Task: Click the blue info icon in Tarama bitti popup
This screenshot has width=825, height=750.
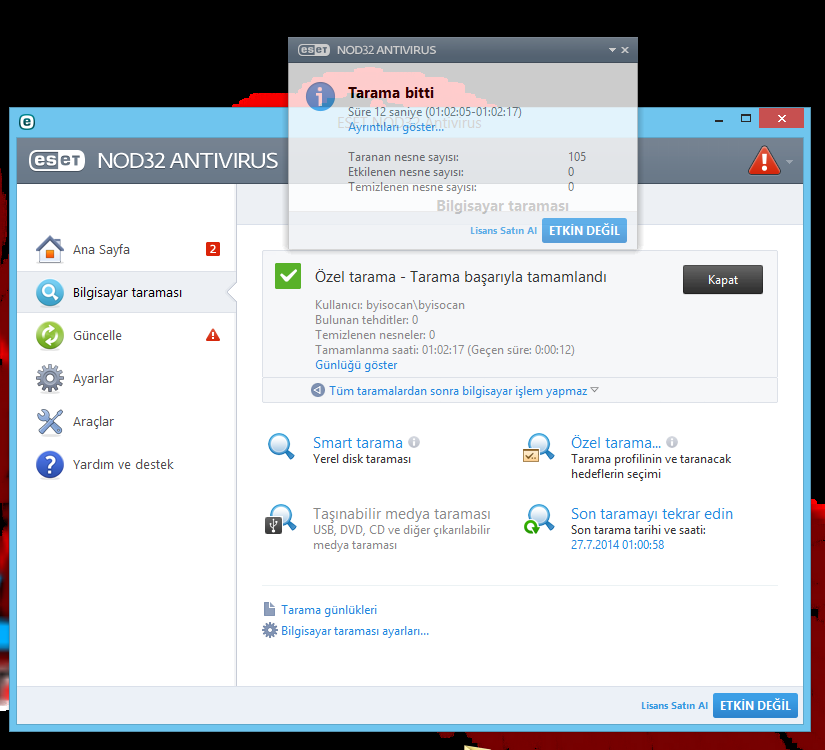Action: (x=320, y=97)
